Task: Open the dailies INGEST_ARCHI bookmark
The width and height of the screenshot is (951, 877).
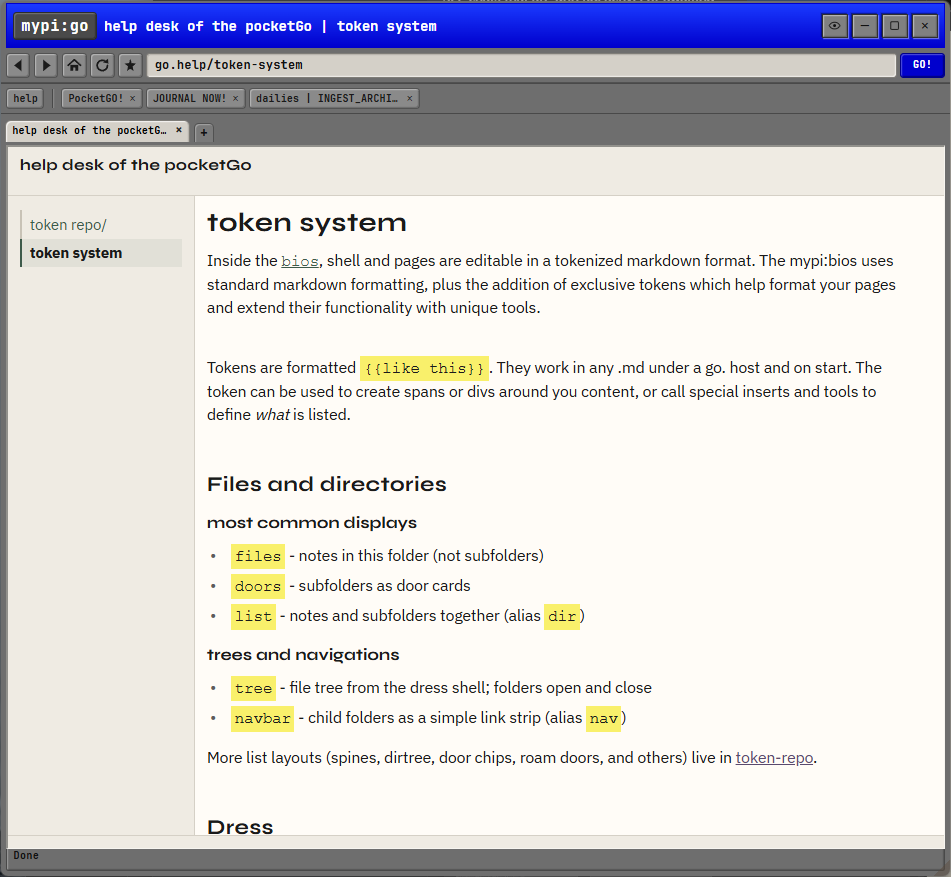Action: pos(327,98)
